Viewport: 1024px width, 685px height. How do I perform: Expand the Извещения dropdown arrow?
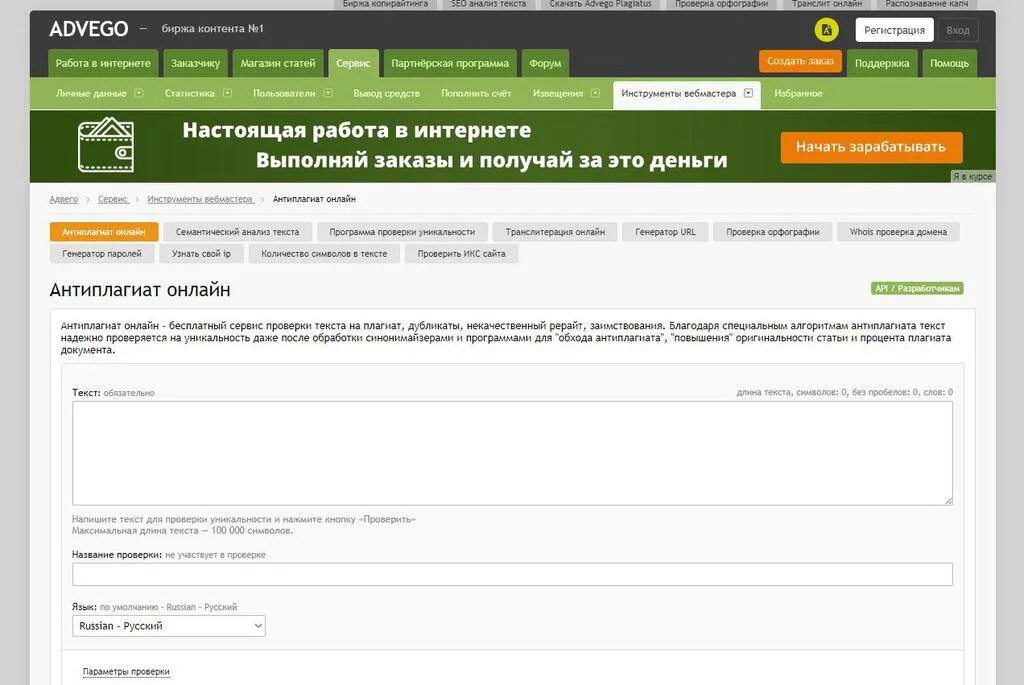tap(595, 93)
